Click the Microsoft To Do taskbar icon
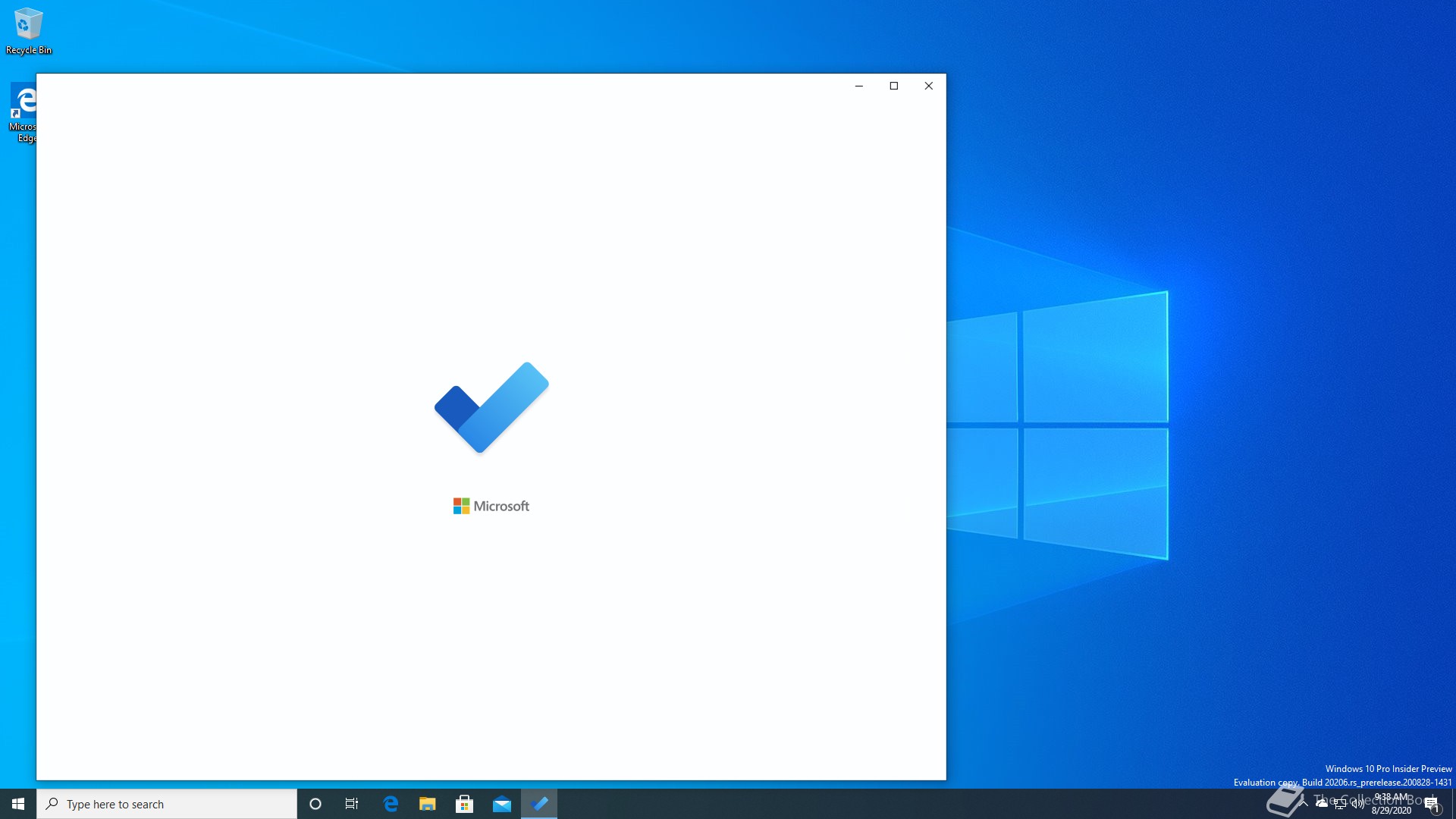 click(x=539, y=804)
